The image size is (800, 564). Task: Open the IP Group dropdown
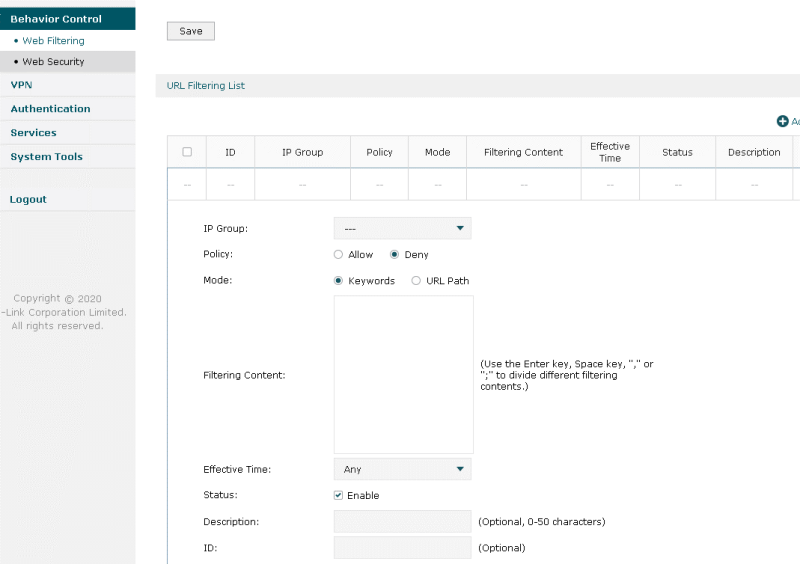coord(403,228)
